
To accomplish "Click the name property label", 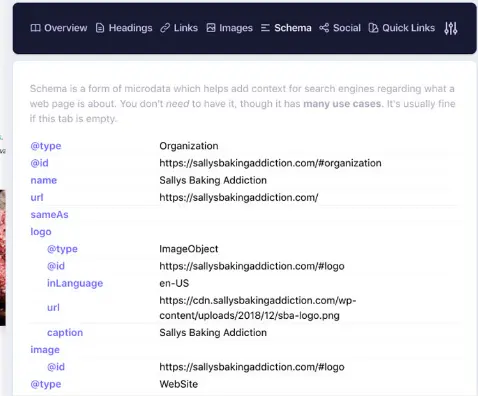I will (44, 180).
